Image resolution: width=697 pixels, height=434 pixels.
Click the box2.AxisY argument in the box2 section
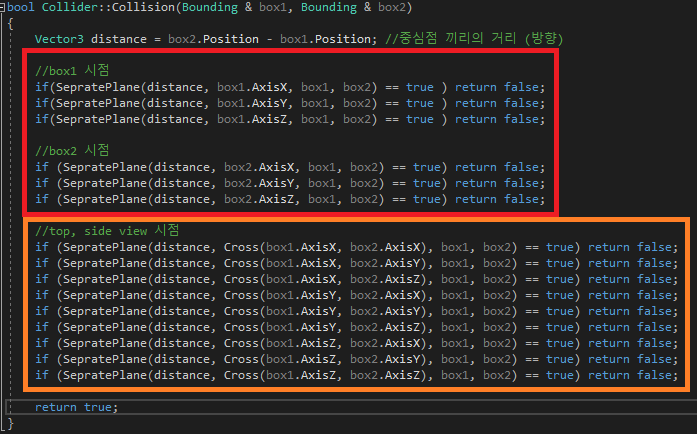point(259,183)
